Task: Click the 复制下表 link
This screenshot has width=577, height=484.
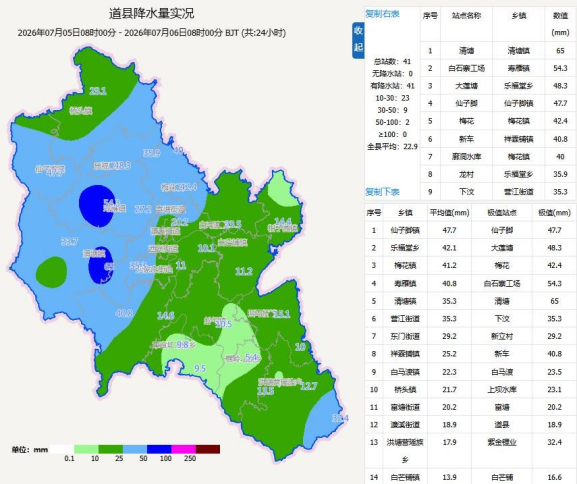Action: tap(382, 192)
